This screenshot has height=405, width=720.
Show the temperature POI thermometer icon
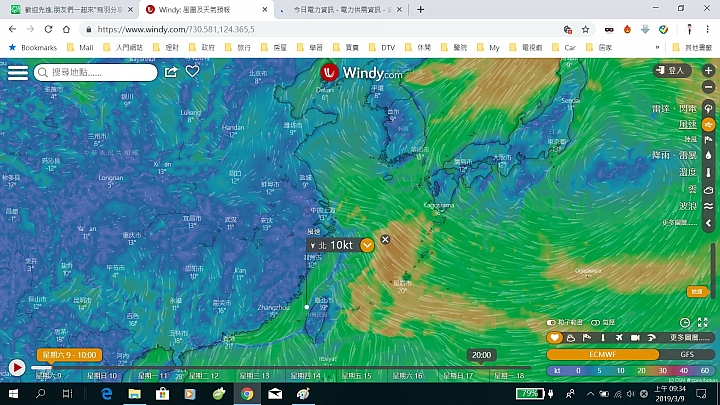(603, 338)
